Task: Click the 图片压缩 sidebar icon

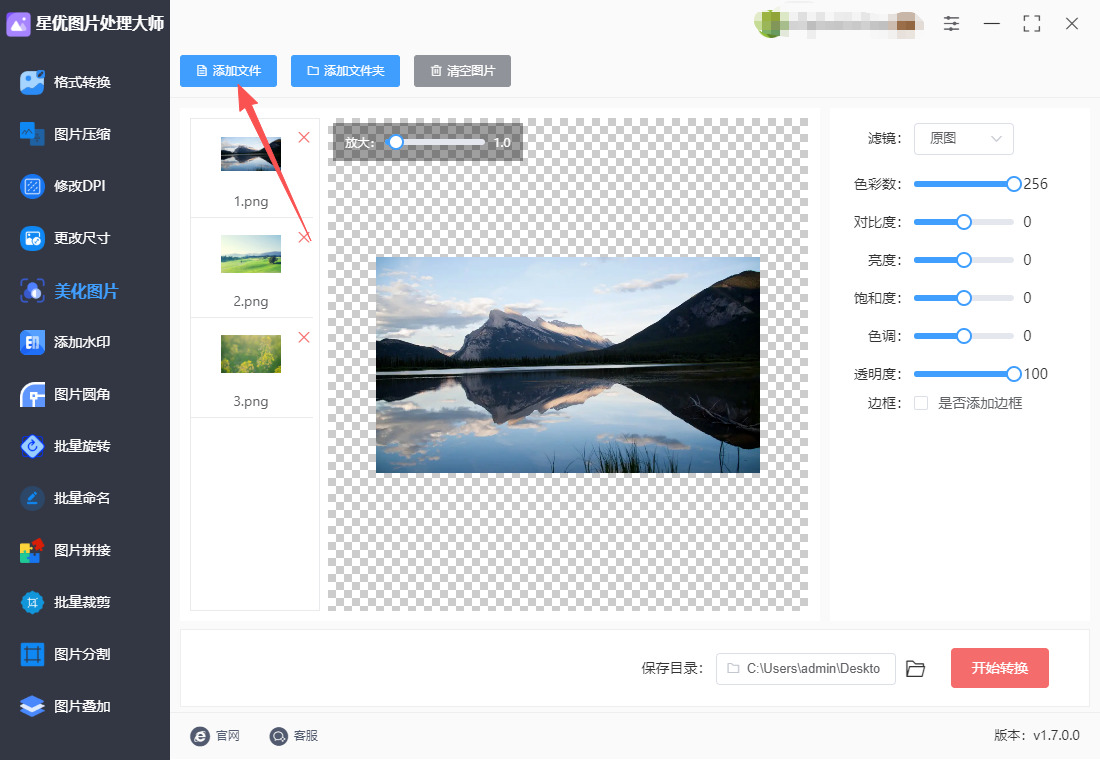Action: [32, 134]
